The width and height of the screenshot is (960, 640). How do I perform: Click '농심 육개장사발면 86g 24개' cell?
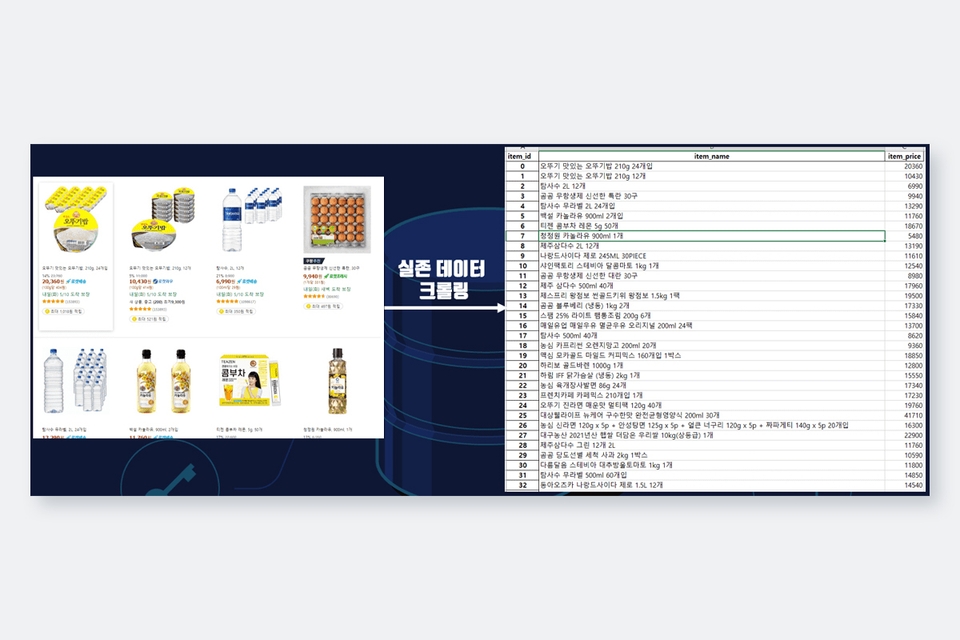(x=711, y=385)
